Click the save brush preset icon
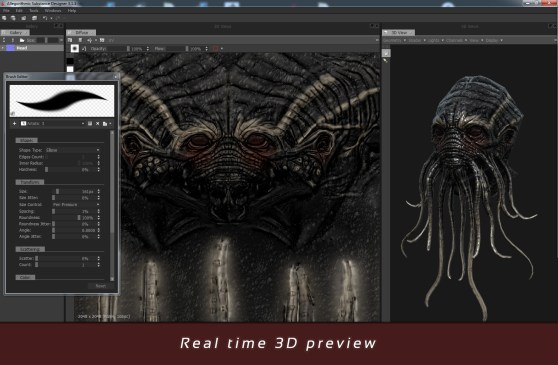The width and height of the screenshot is (558, 365). coord(90,123)
